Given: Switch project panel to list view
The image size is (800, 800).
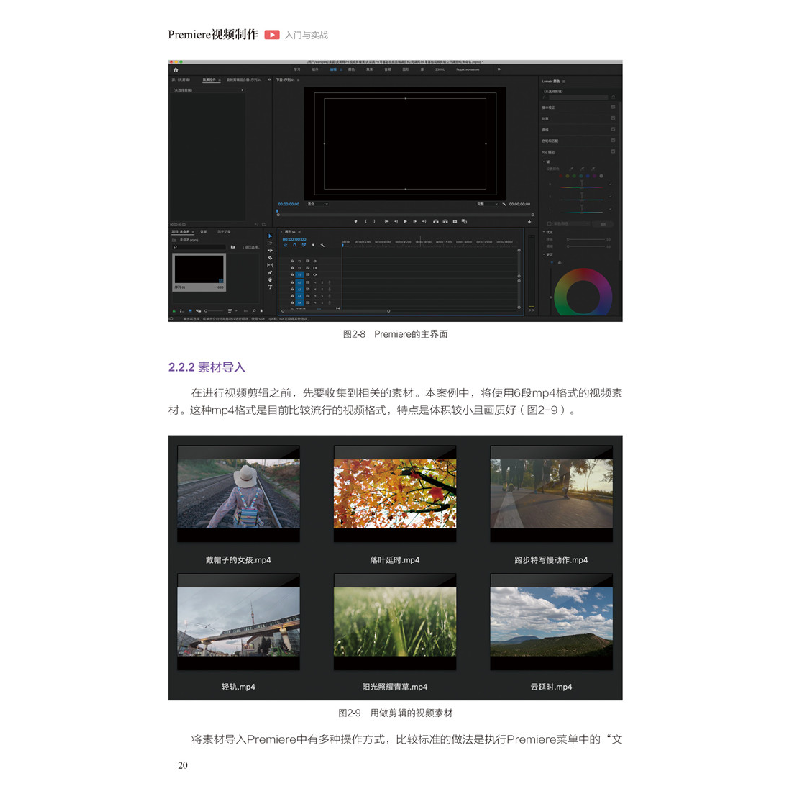Looking at the screenshot, I should point(182,311).
